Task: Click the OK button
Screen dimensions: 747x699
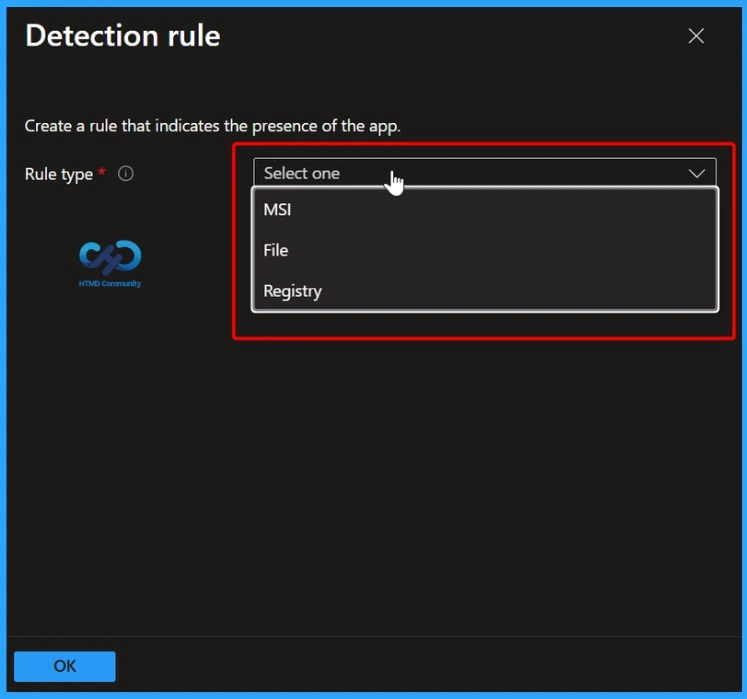Action: tap(65, 666)
